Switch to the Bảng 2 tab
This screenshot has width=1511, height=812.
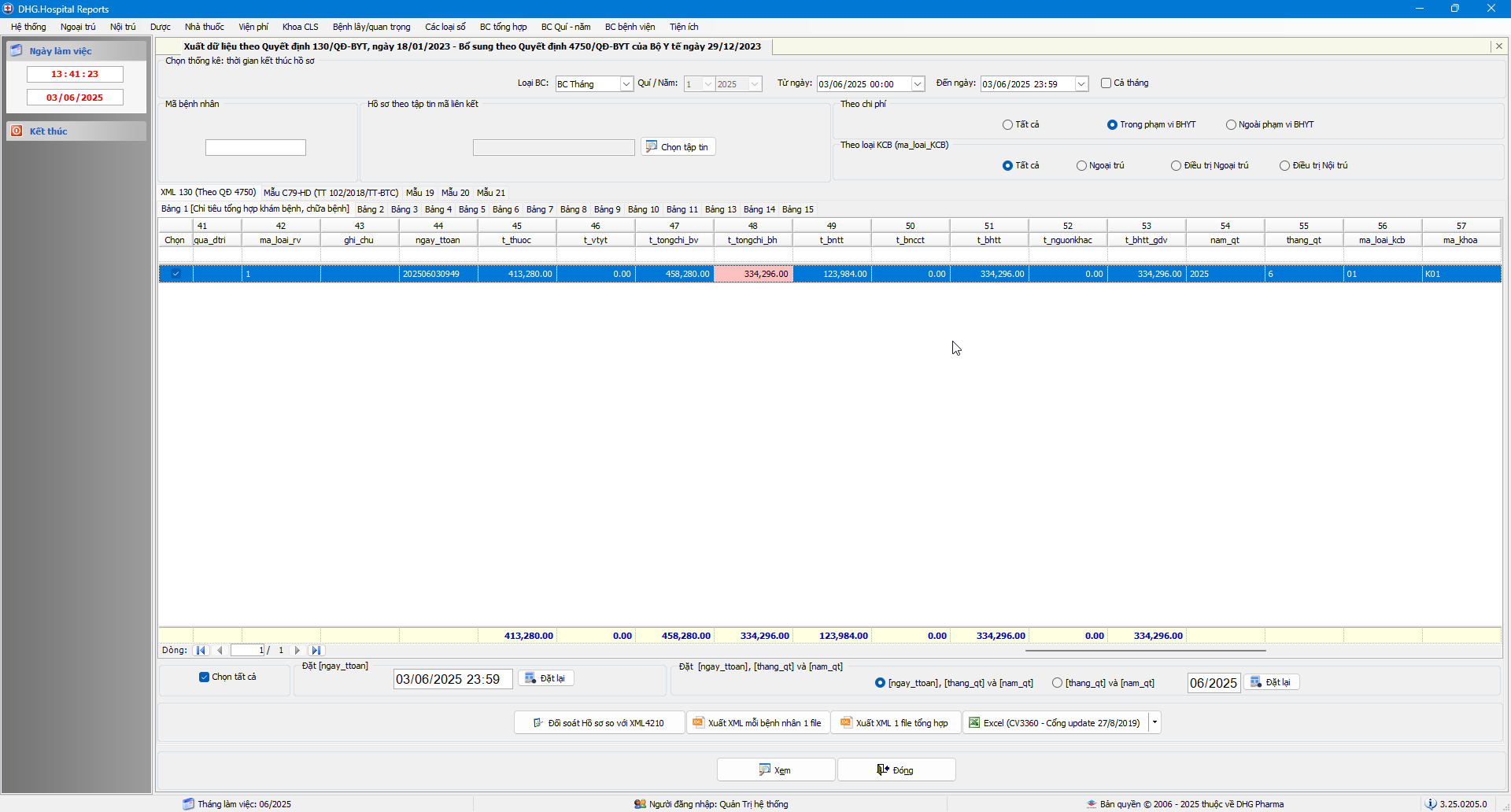tap(371, 209)
